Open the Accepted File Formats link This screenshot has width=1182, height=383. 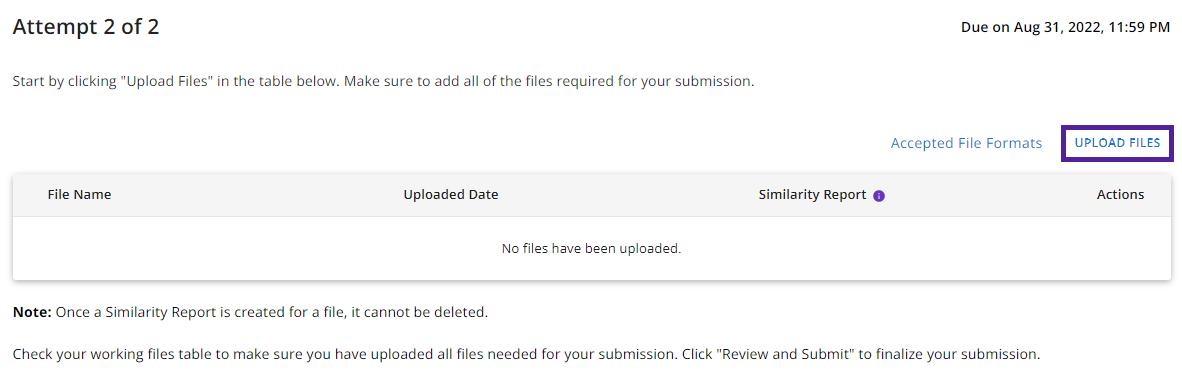(x=966, y=143)
